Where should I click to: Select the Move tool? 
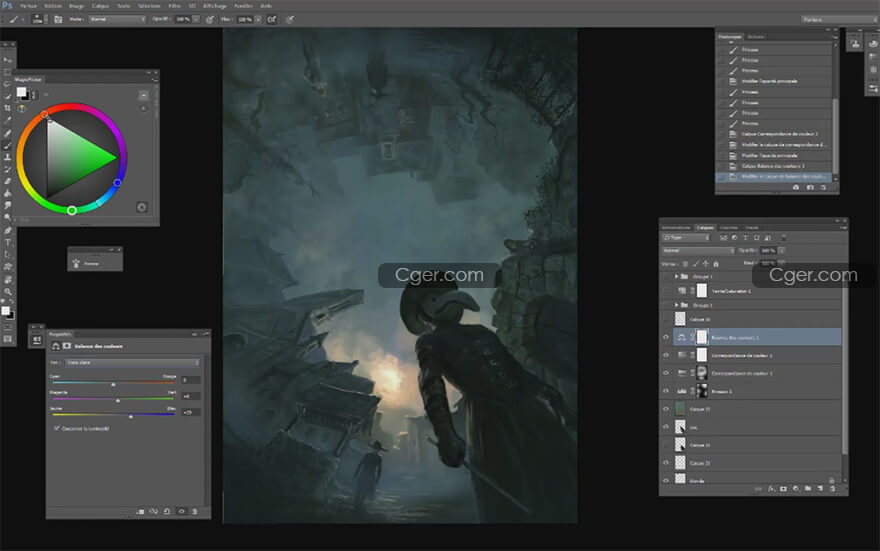point(8,59)
